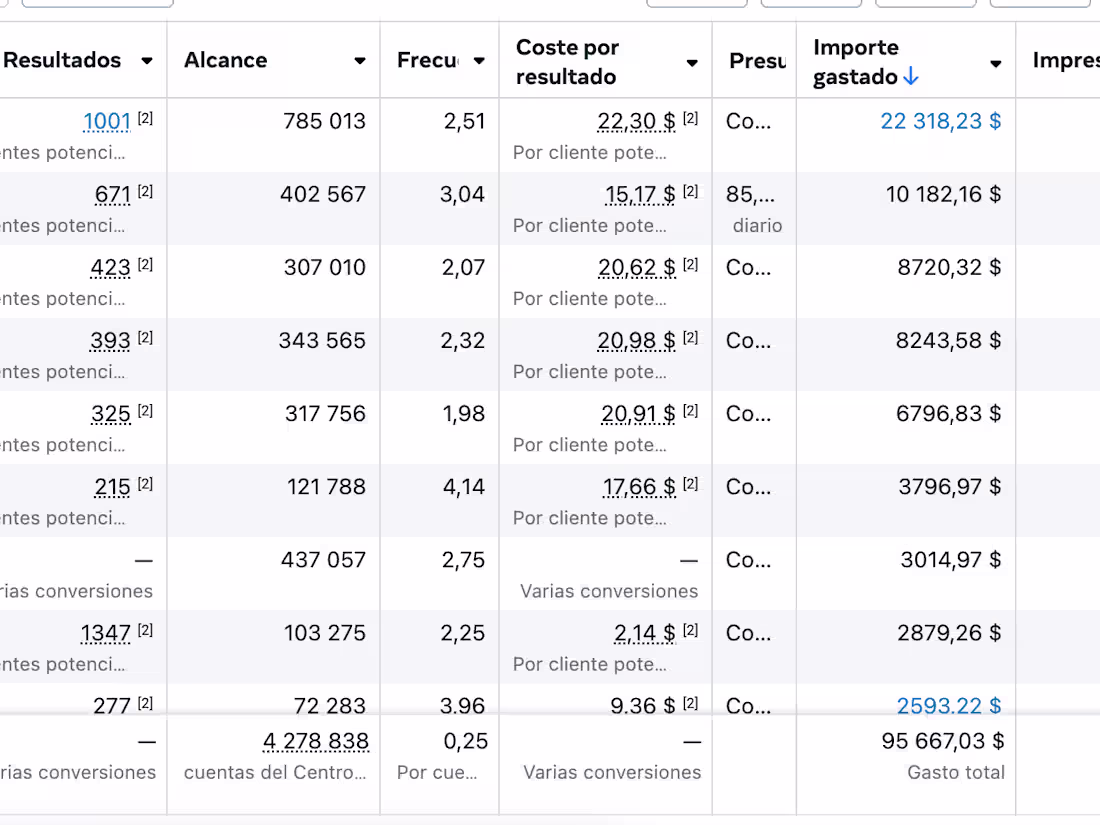
Task: Open Alcance column dropdown arrow
Action: (x=360, y=61)
